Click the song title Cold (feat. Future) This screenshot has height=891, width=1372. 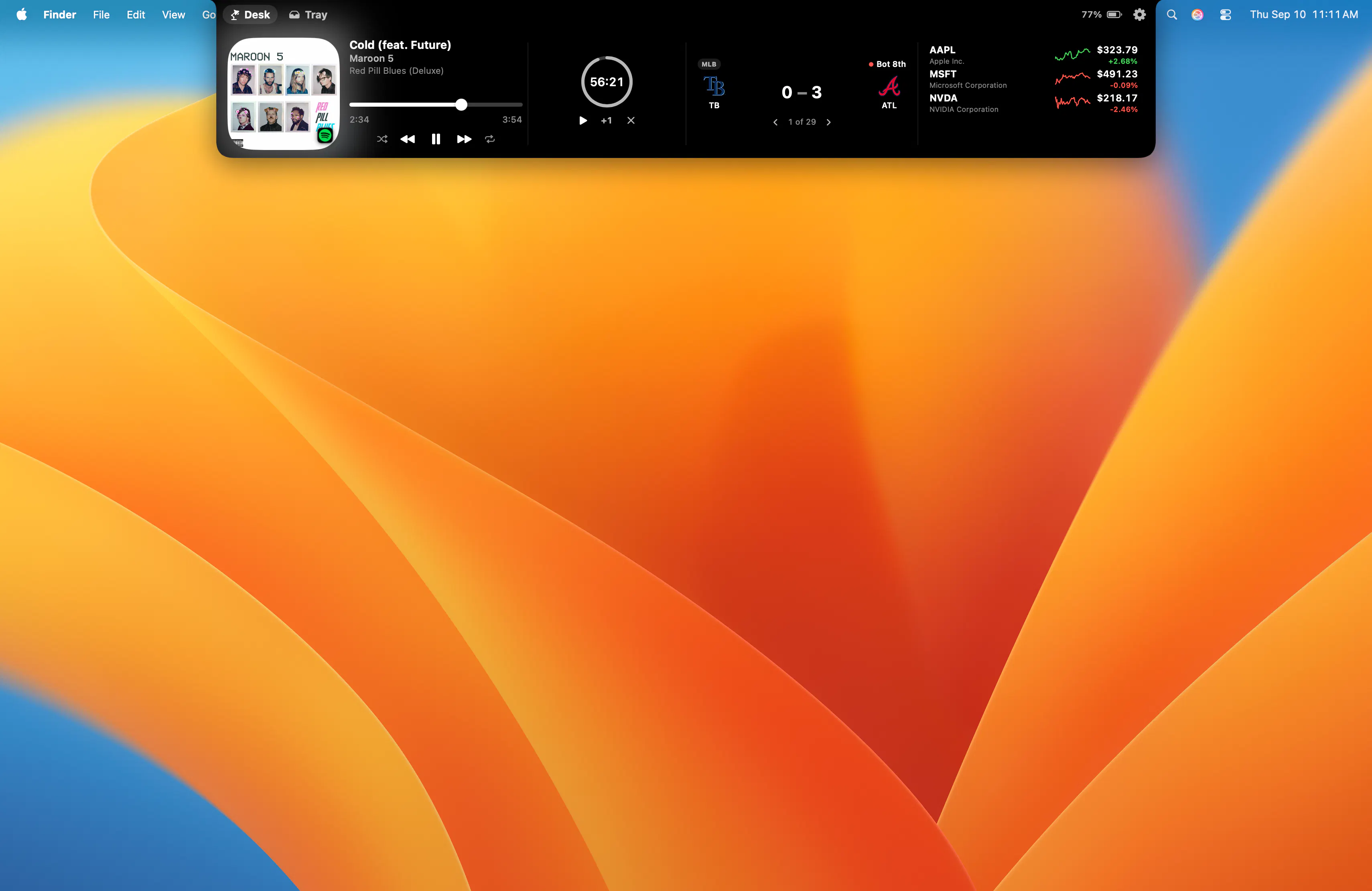pos(400,45)
